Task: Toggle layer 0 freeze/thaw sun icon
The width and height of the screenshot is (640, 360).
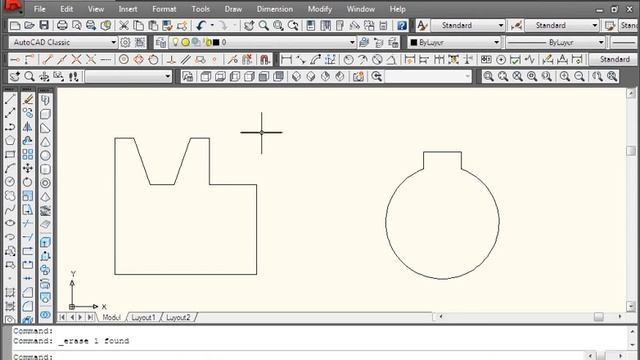Action: pyautogui.click(x=185, y=42)
